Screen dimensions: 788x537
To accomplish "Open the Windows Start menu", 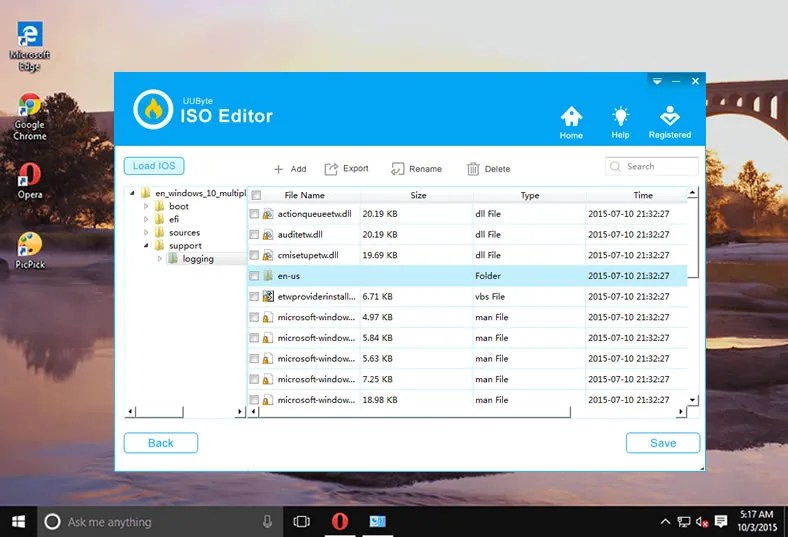I will [18, 521].
